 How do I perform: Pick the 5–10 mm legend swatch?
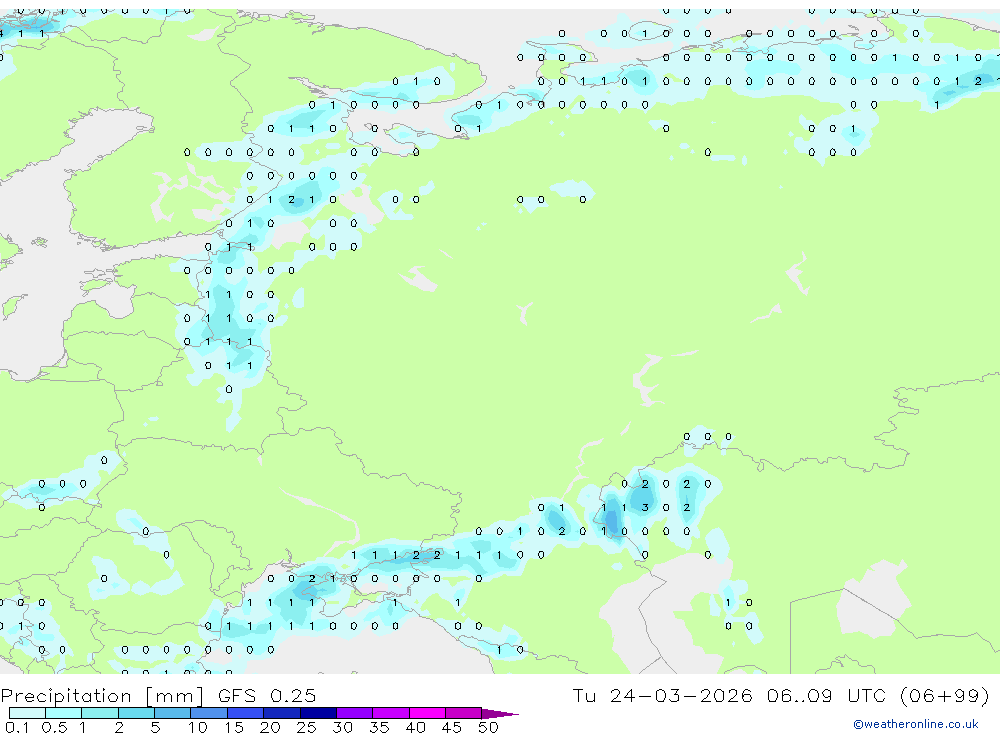click(x=173, y=713)
